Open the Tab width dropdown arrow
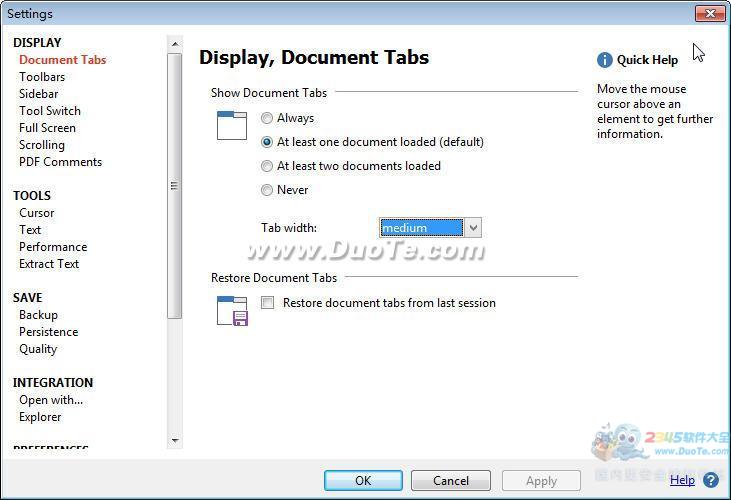The image size is (731, 500). tap(473, 228)
